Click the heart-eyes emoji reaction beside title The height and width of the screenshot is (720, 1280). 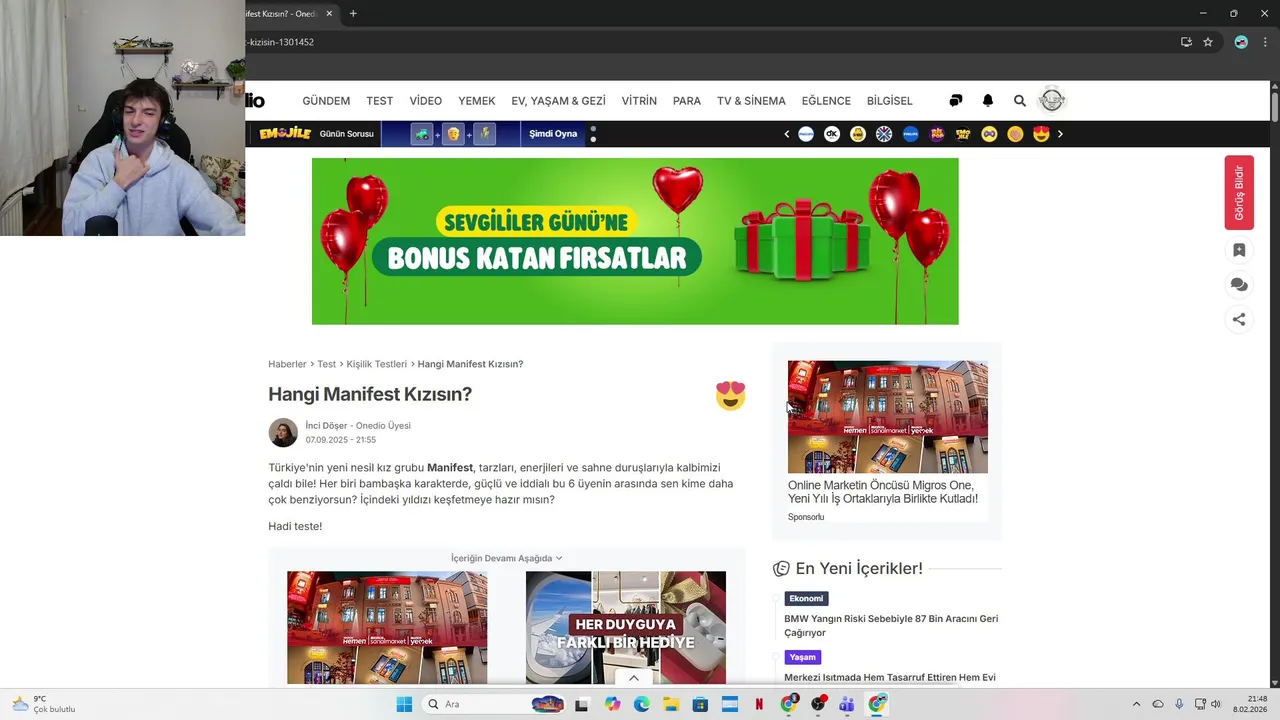click(731, 396)
